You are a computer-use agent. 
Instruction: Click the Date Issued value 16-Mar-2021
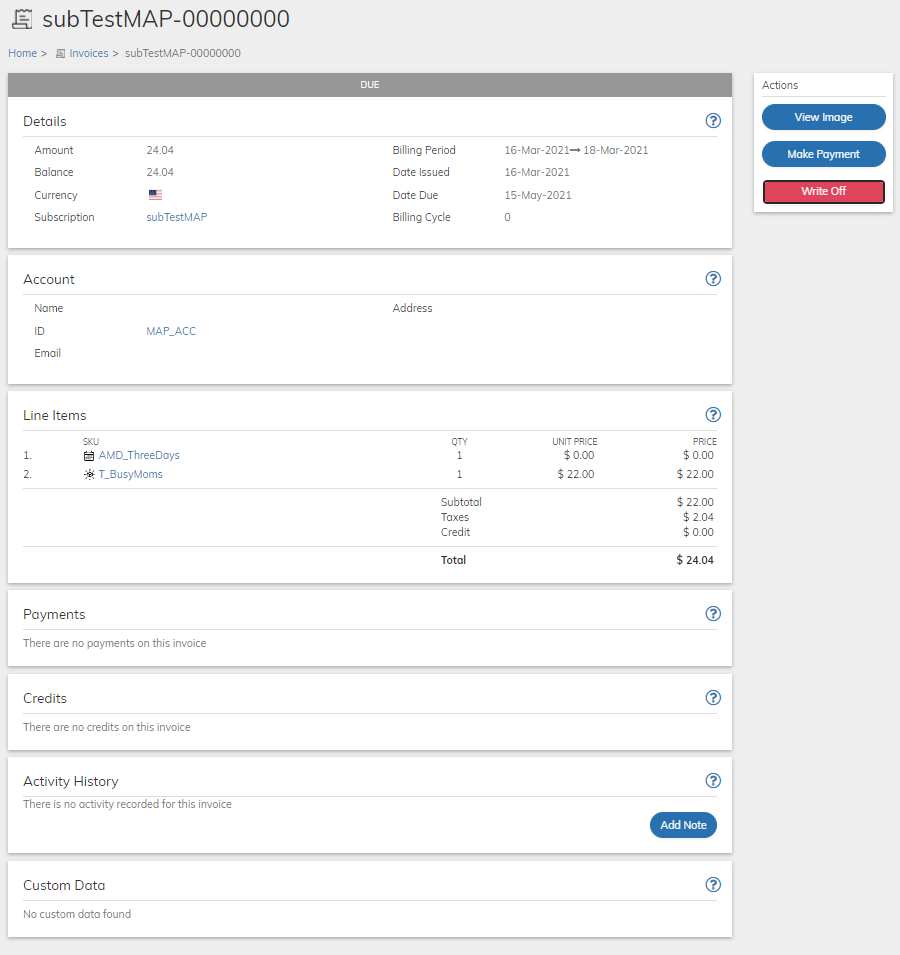pos(536,172)
